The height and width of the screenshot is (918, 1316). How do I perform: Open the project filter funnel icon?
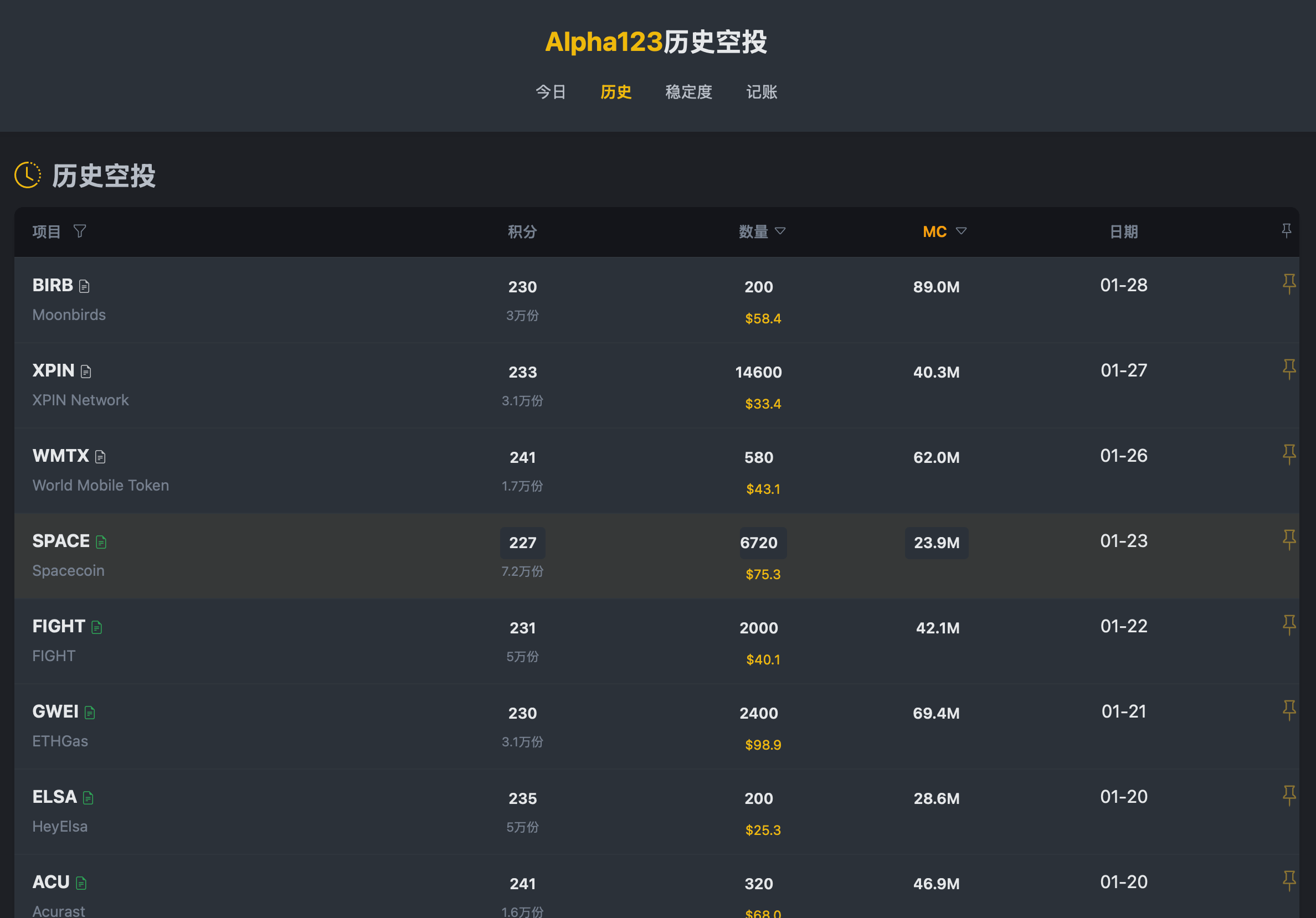(x=80, y=231)
